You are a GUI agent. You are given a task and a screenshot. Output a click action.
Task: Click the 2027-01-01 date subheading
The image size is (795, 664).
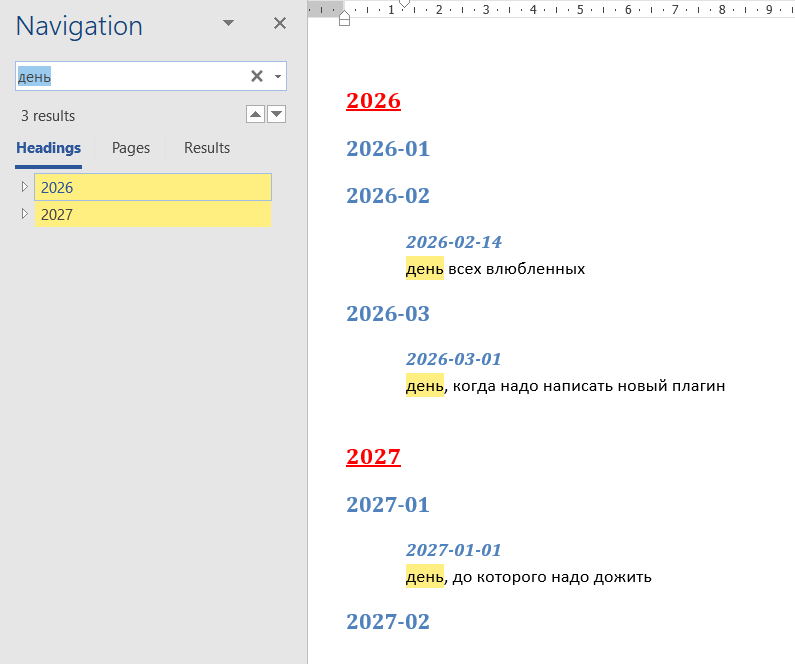(x=453, y=550)
